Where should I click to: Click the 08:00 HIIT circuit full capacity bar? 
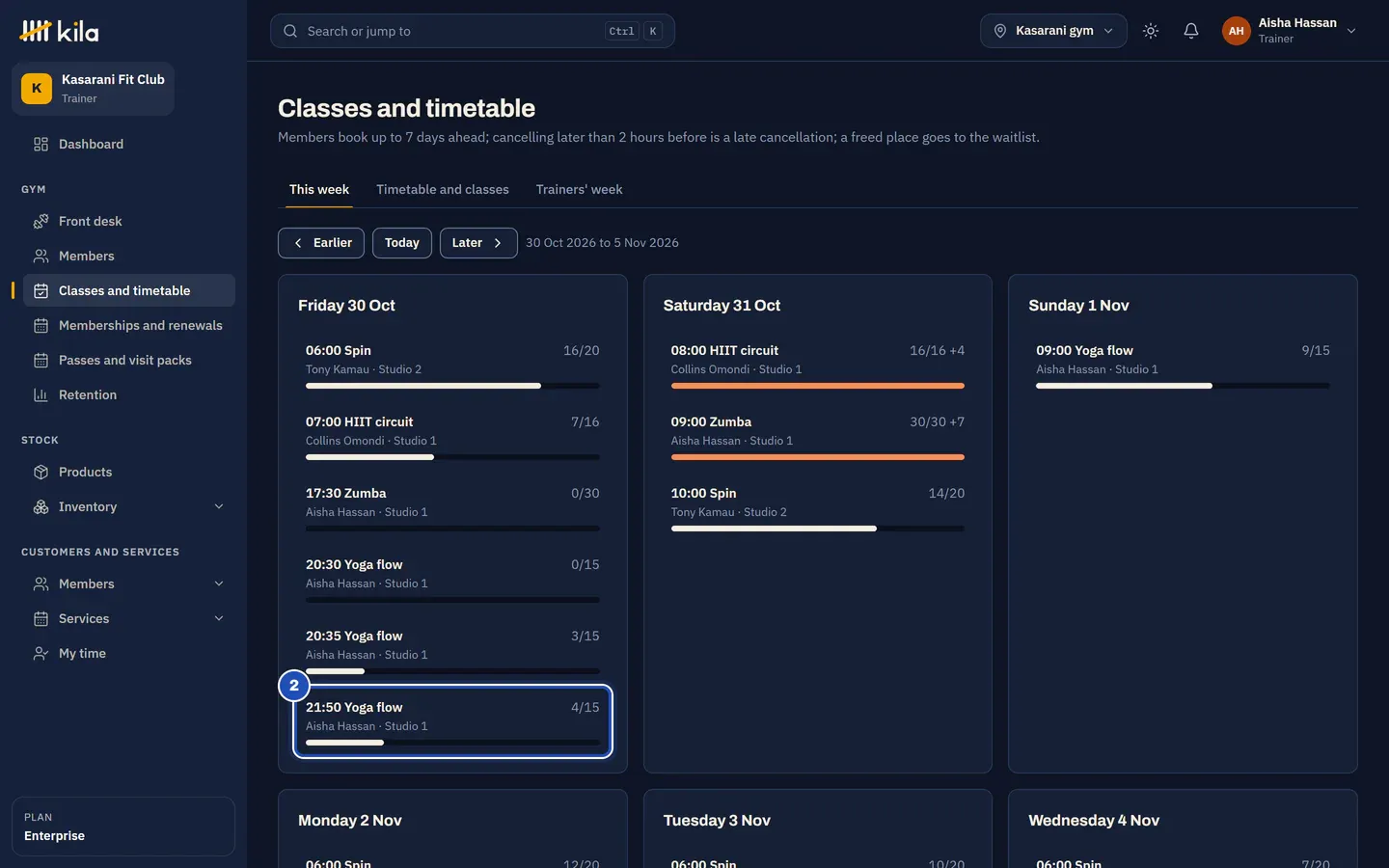[x=818, y=386]
